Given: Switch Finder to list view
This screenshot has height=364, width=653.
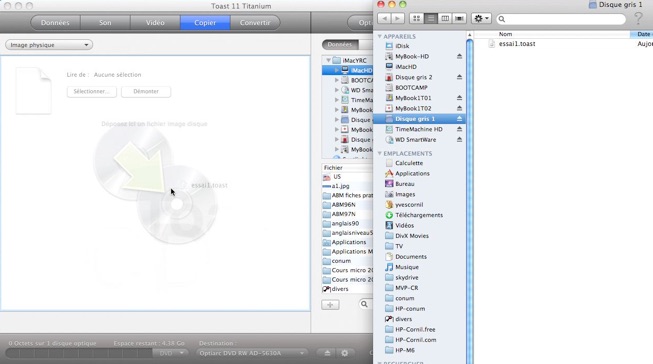Looking at the screenshot, I should [x=431, y=19].
